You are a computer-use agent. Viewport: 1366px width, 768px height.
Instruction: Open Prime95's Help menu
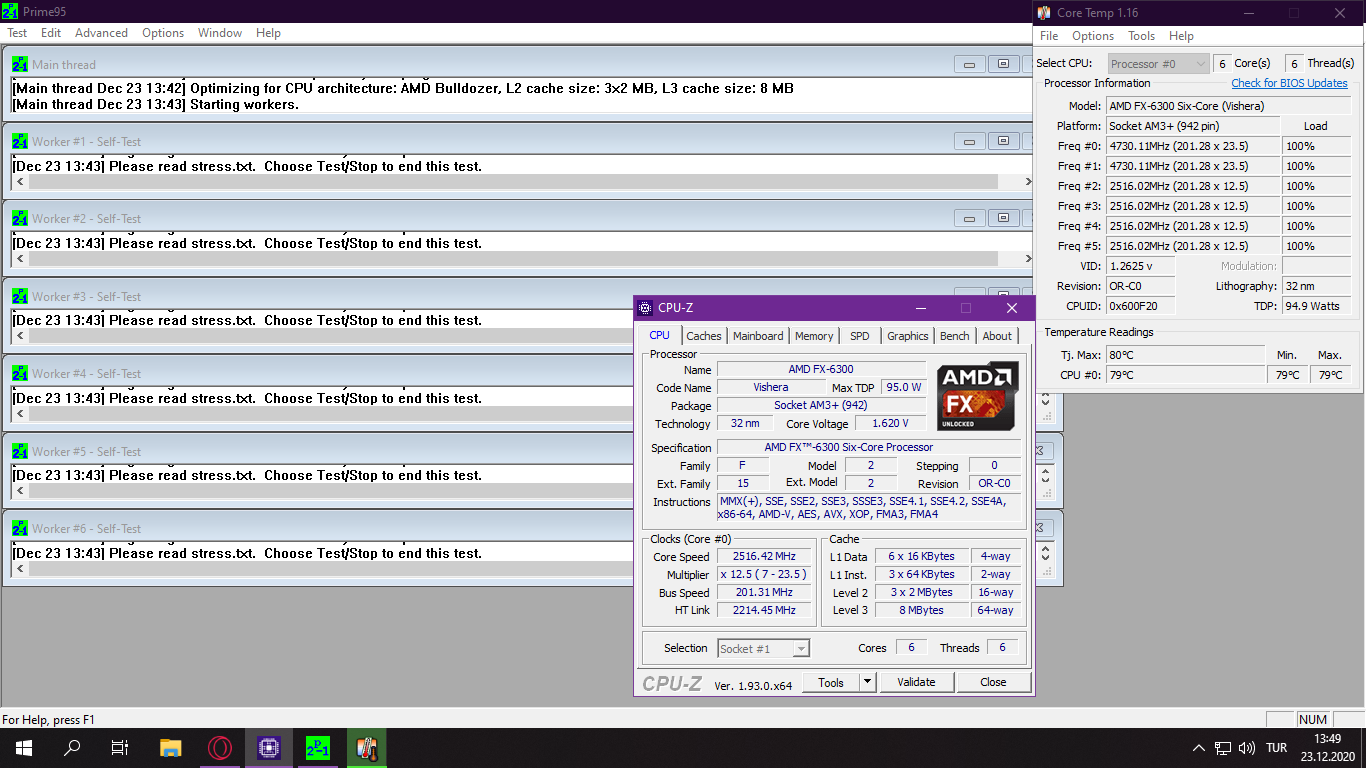point(268,33)
